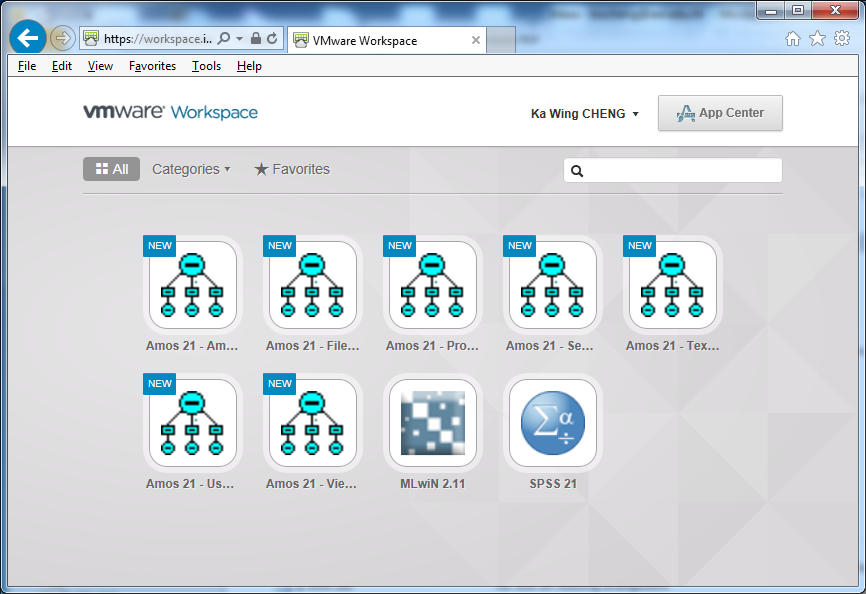Click the browser Forward arrow button

62,38
